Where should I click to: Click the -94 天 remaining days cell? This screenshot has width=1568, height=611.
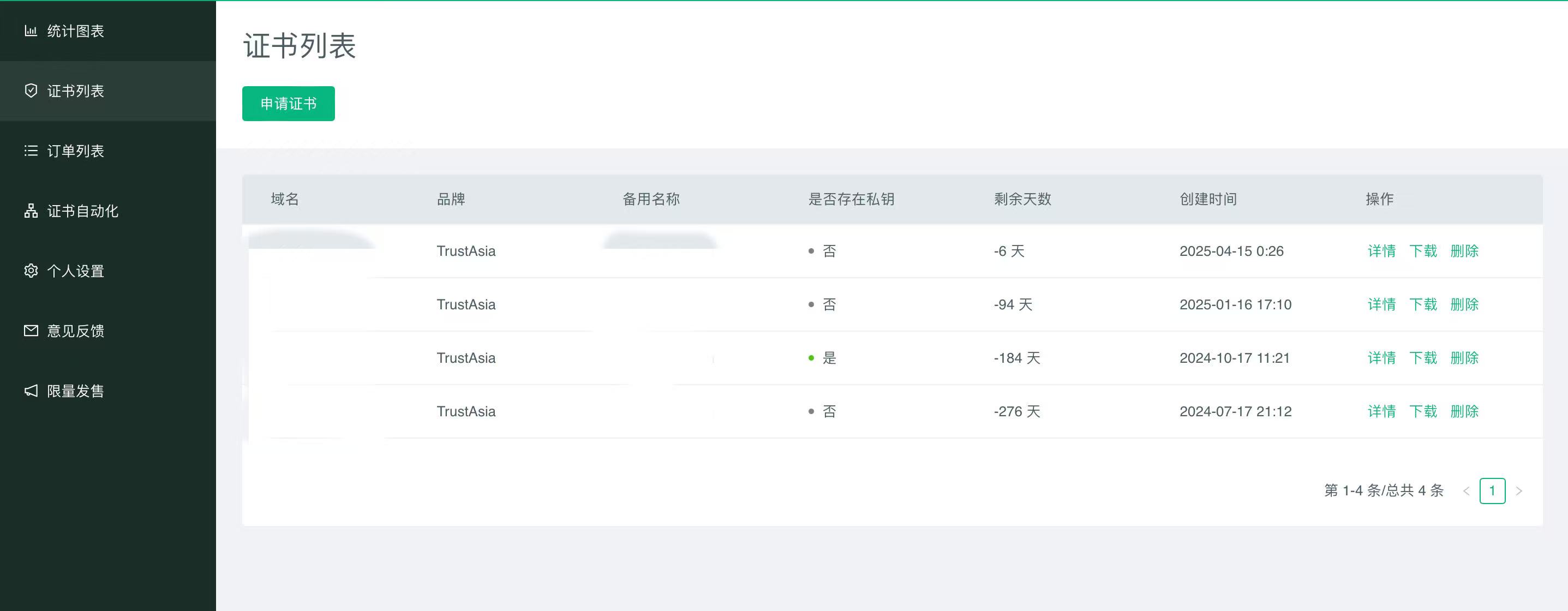point(1014,304)
